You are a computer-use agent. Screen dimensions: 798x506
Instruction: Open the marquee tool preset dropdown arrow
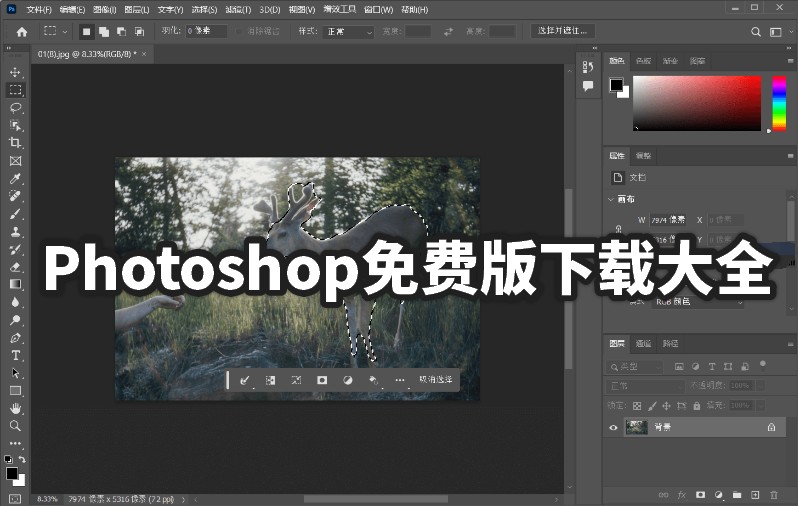pos(65,32)
